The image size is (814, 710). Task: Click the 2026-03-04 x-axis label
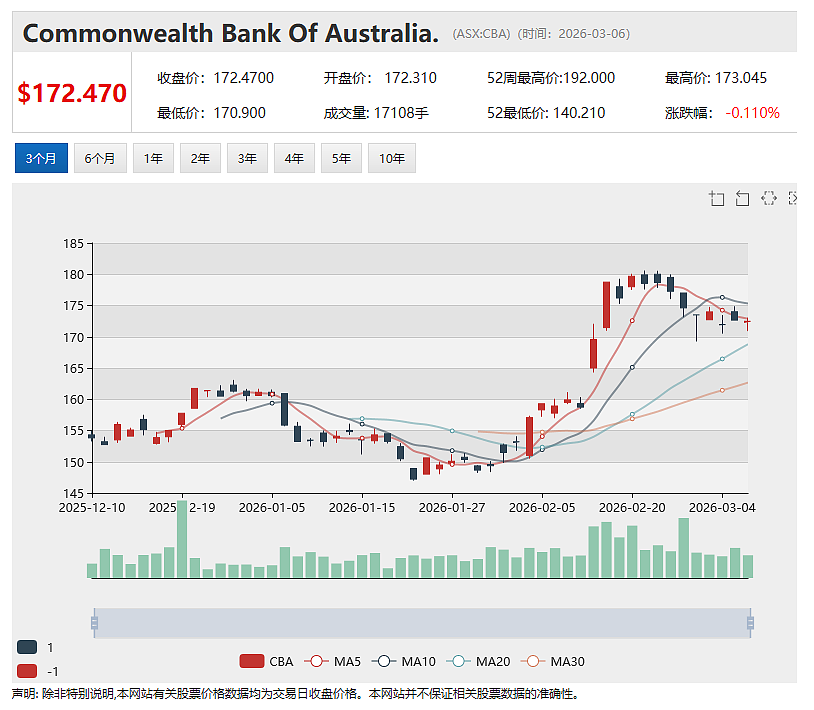click(722, 508)
